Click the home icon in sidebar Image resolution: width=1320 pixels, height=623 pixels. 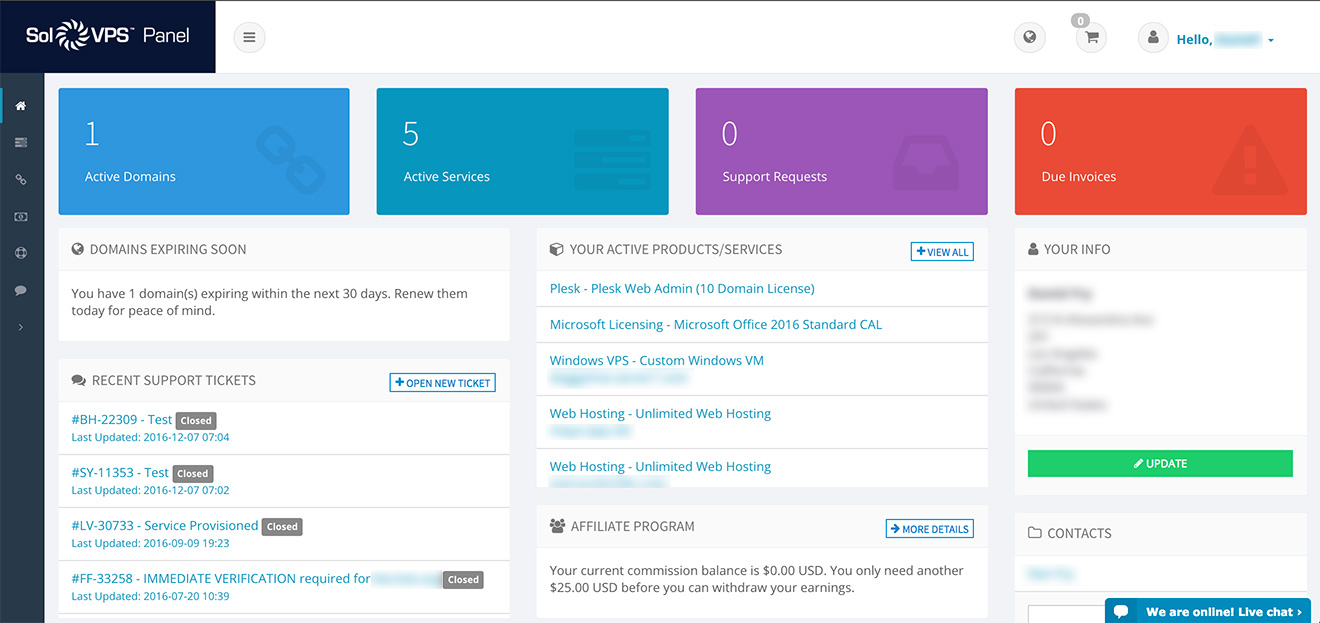(21, 106)
